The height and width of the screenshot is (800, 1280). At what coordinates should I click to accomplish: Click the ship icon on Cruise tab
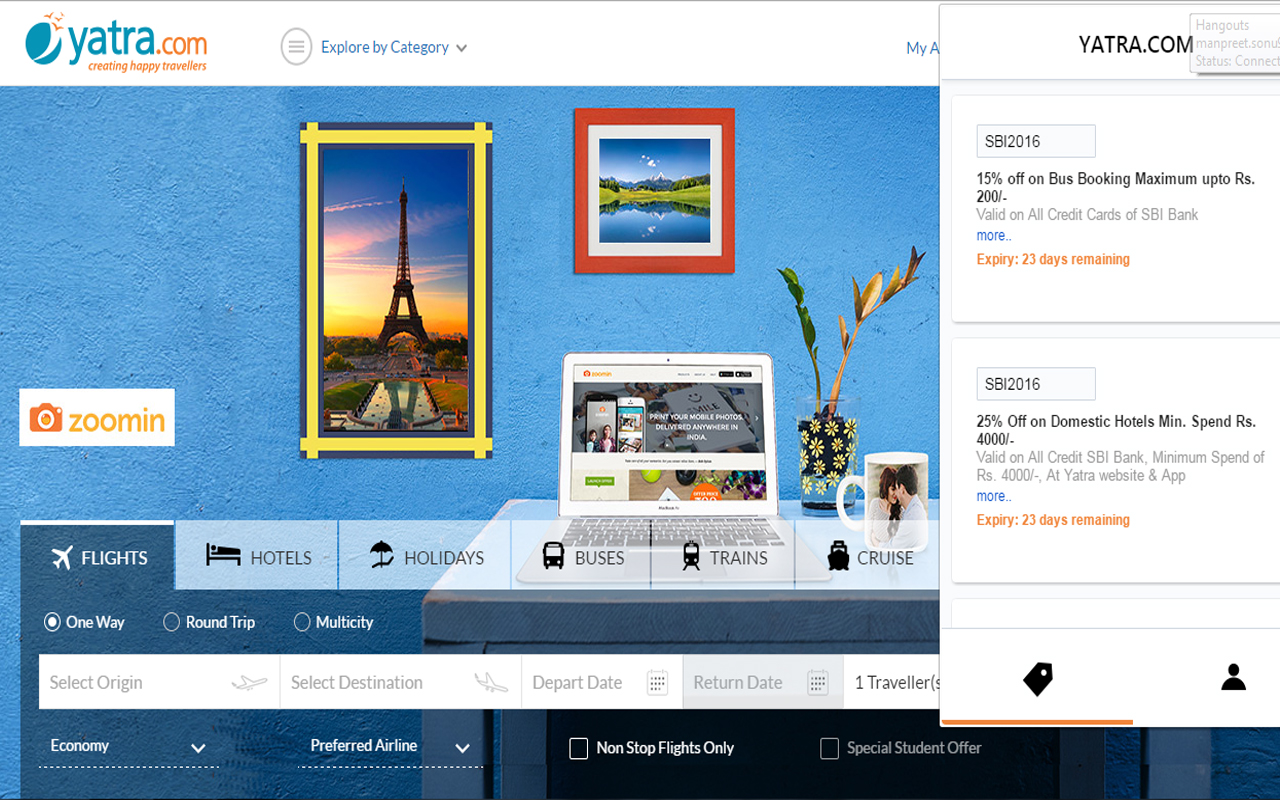tap(838, 555)
